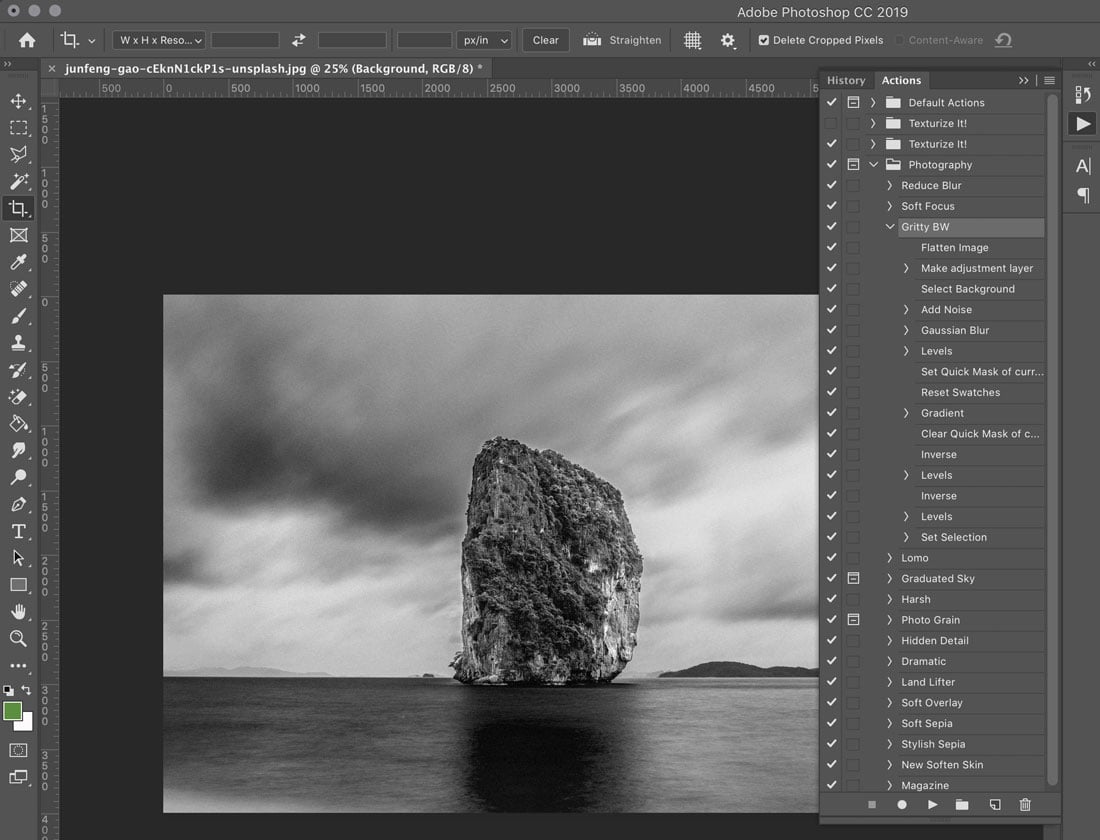
Task: Expand the Default Actions set
Action: coord(873,102)
